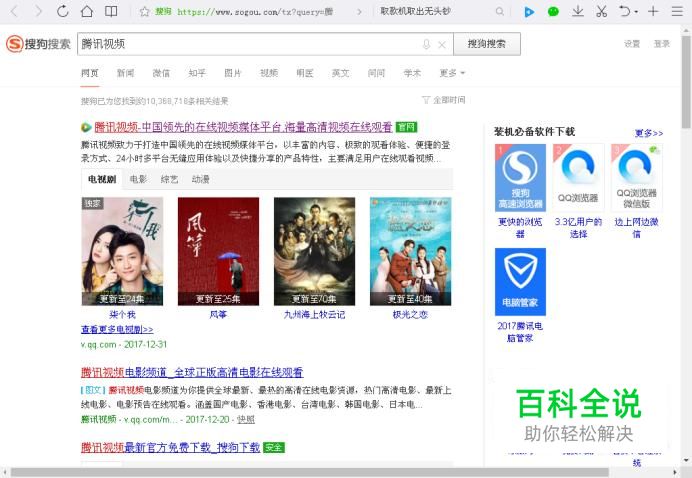Screen dimensions: 692x478
Task: Open the 极光之恋 drama poster
Action: pos(410,251)
